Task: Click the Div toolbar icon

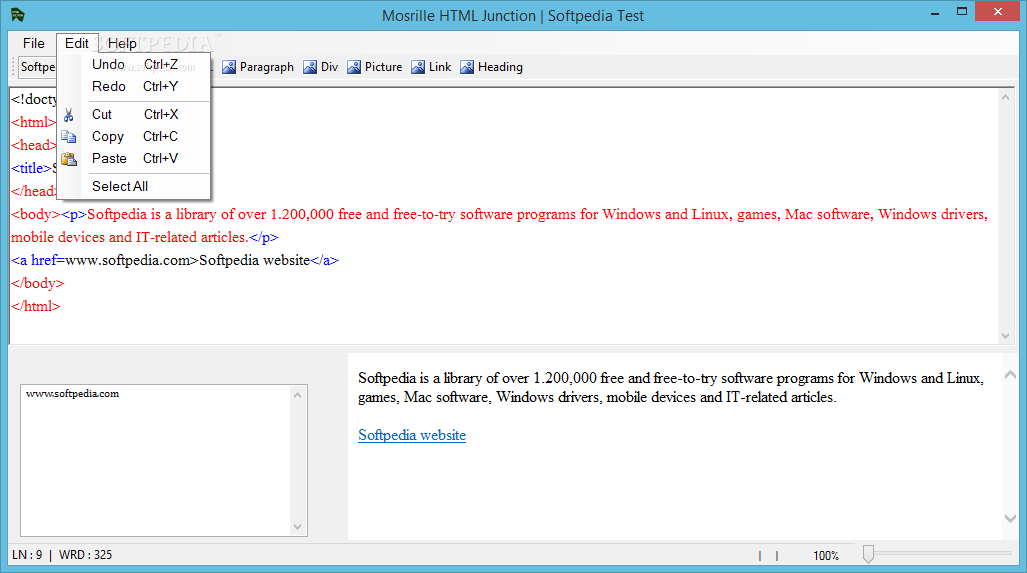Action: coord(310,67)
